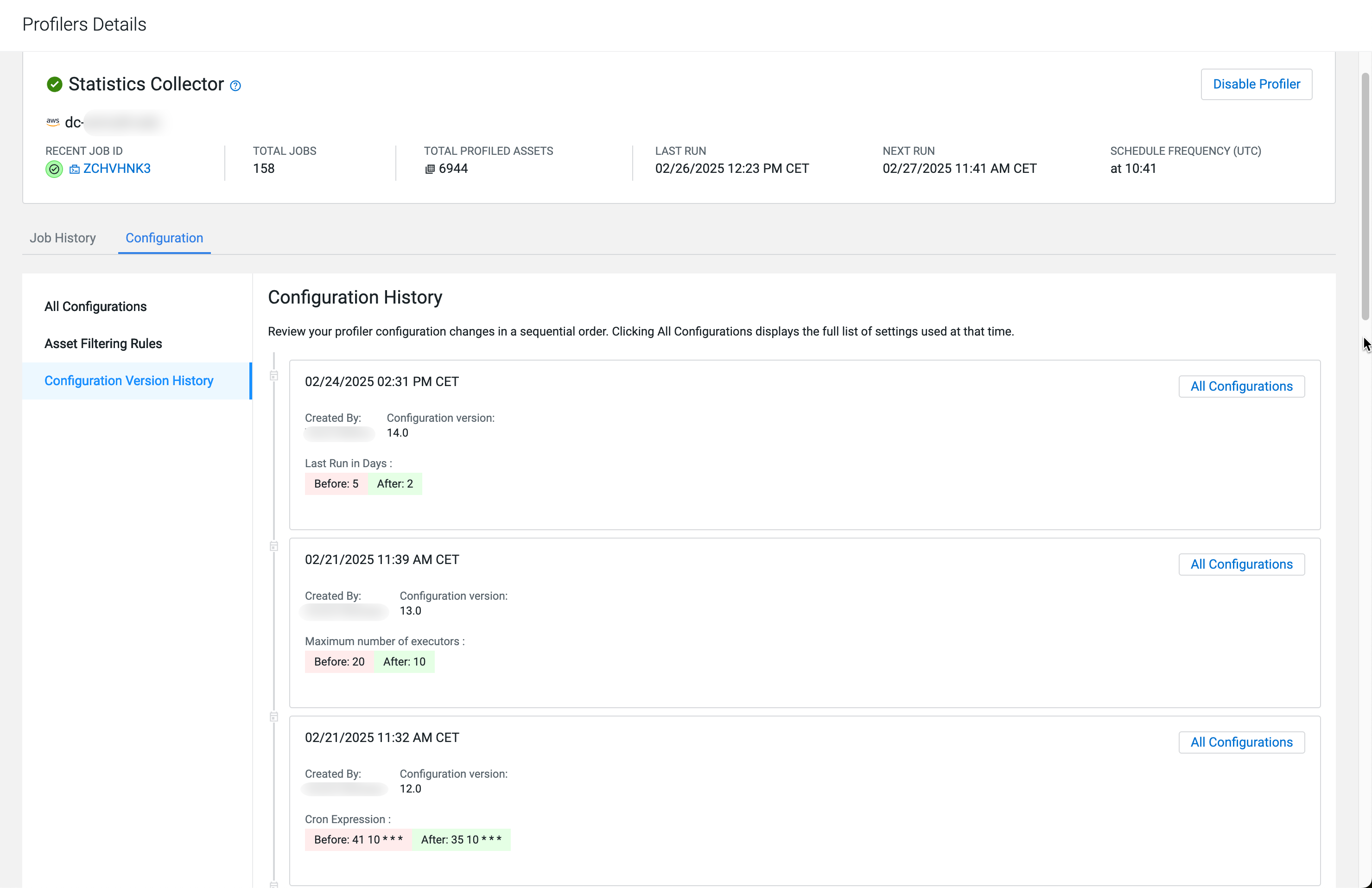Viewport: 1372px width, 888px height.
Task: Click All Configurations for version 12.0
Action: [1241, 742]
